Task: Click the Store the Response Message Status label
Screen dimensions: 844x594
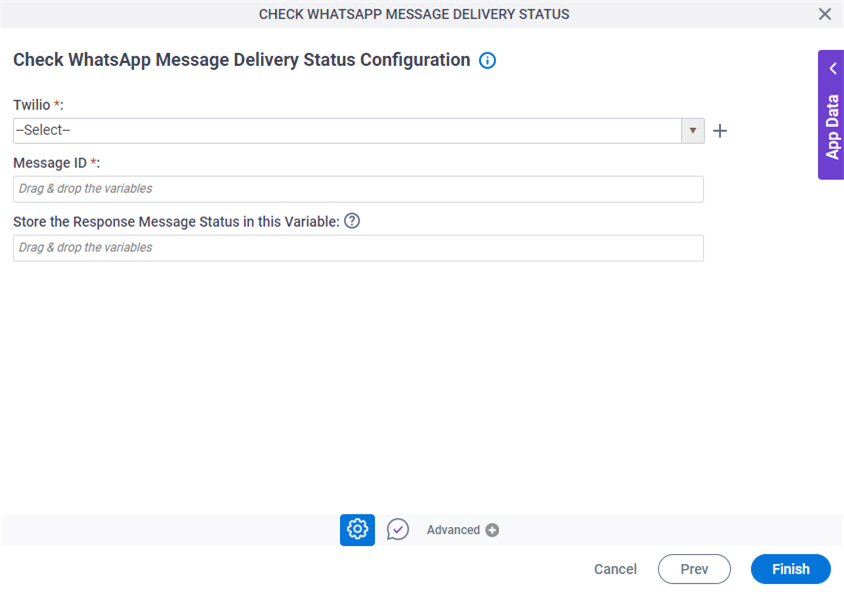Action: point(176,222)
